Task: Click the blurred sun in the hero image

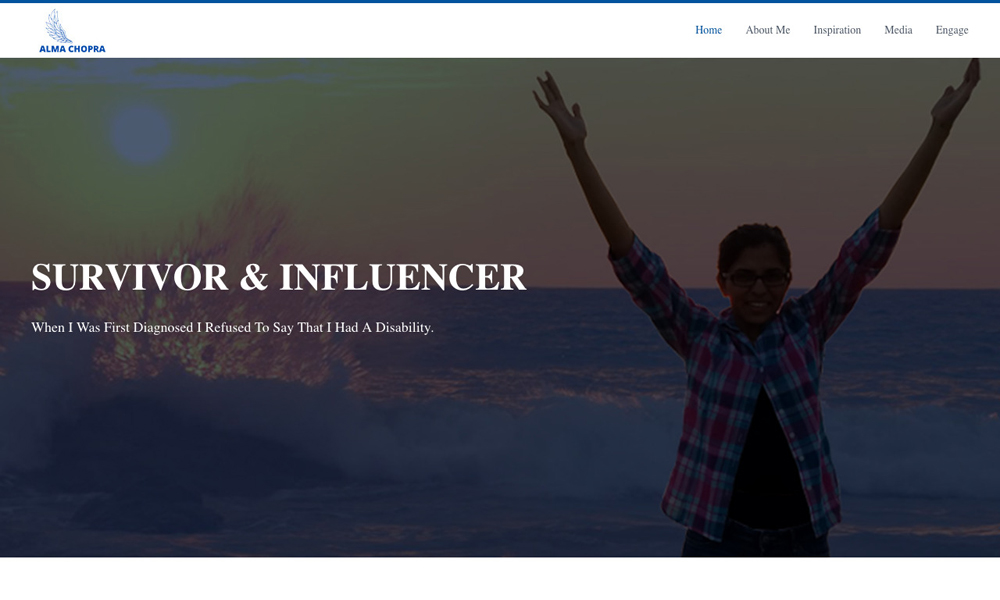Action: [x=142, y=135]
